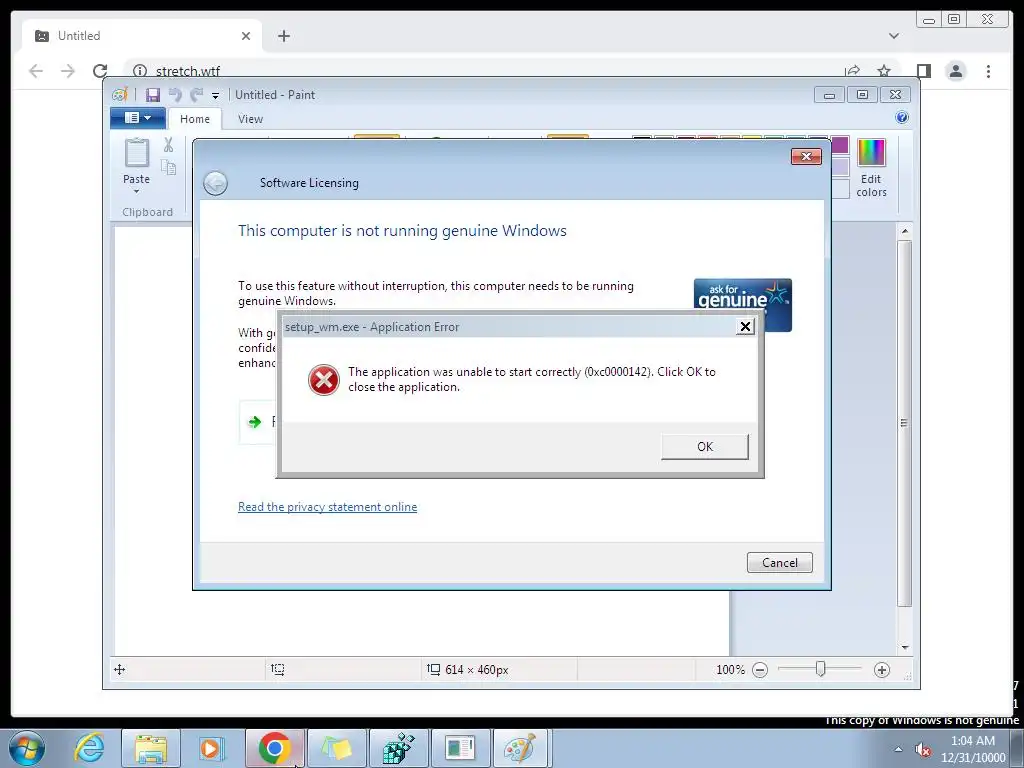Click the zoom out minus button
This screenshot has height=768, width=1024.
[x=760, y=670]
